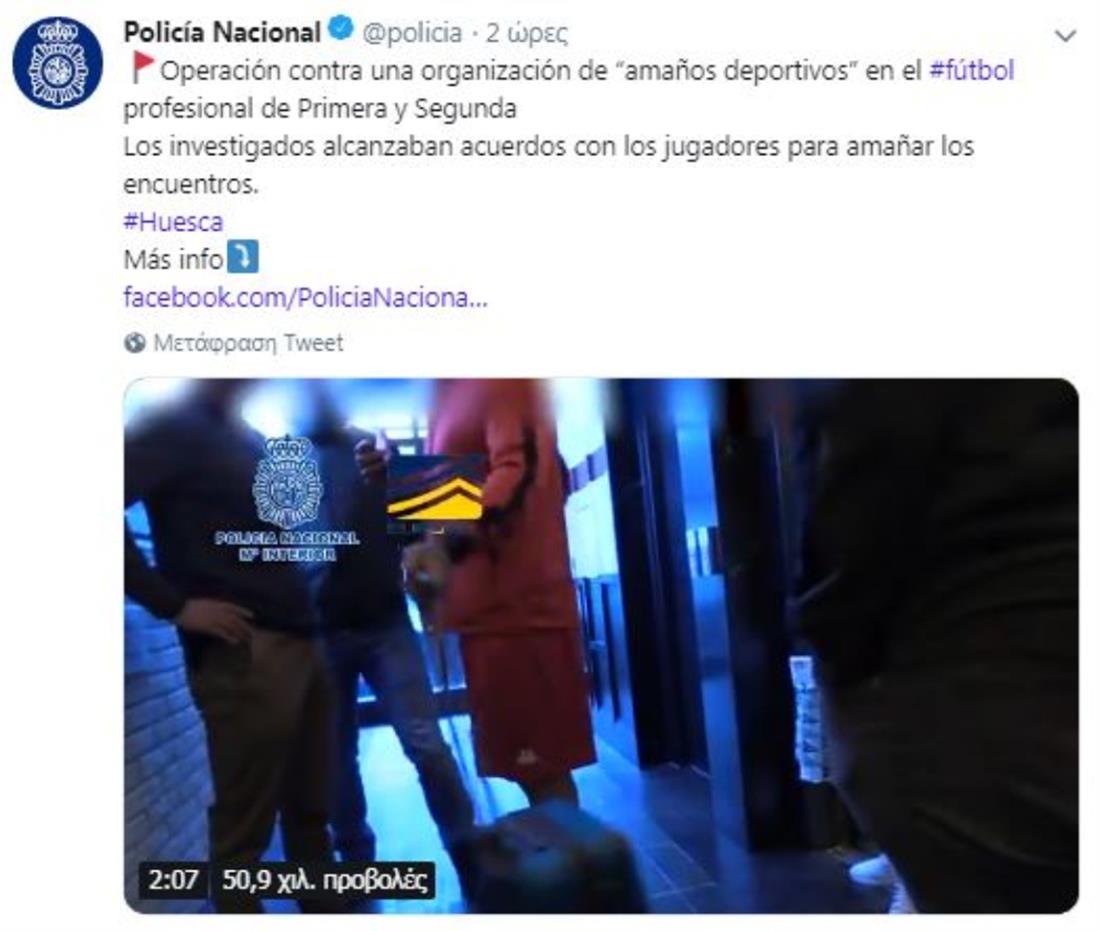The image size is (1100, 931).
Task: Click the 2:07 video duration label
Action: (173, 880)
